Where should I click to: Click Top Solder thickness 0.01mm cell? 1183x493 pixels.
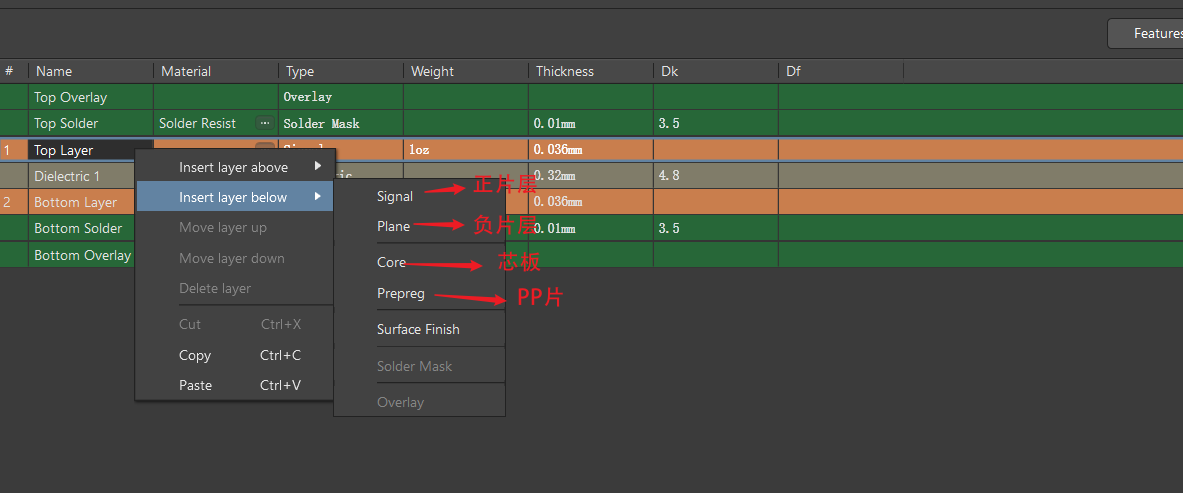pos(555,123)
